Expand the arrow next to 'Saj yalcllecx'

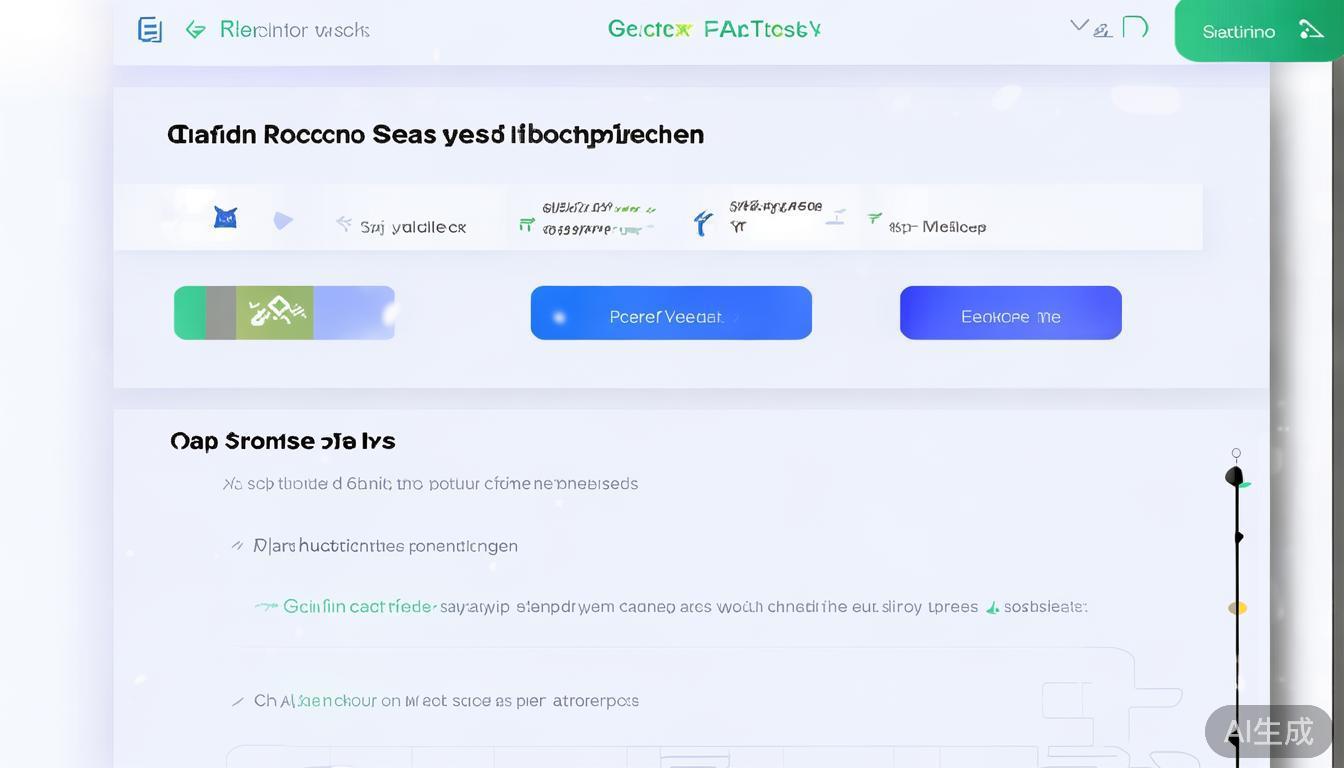pyautogui.click(x=345, y=225)
